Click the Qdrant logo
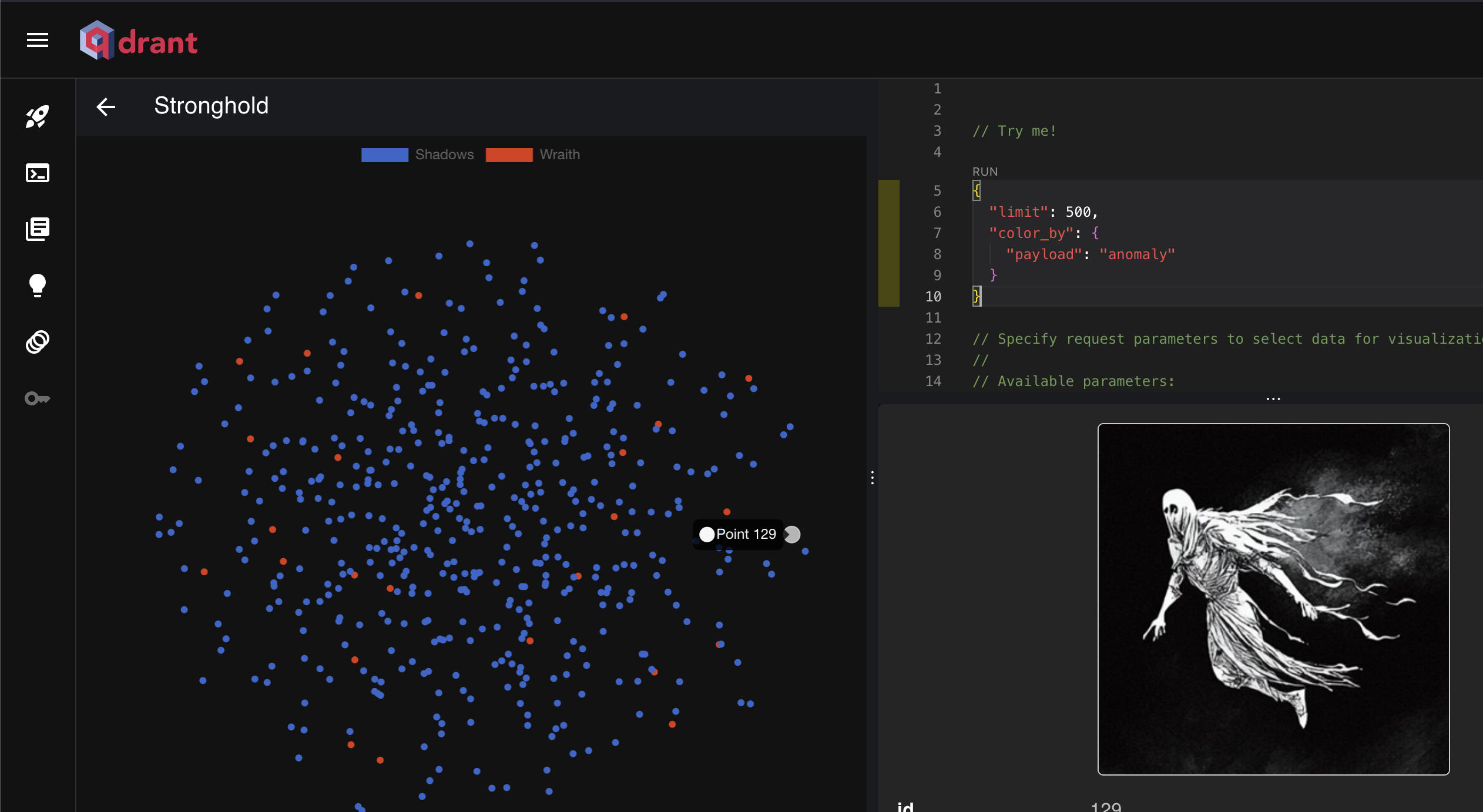Viewport: 1483px width, 812px height. click(x=139, y=41)
